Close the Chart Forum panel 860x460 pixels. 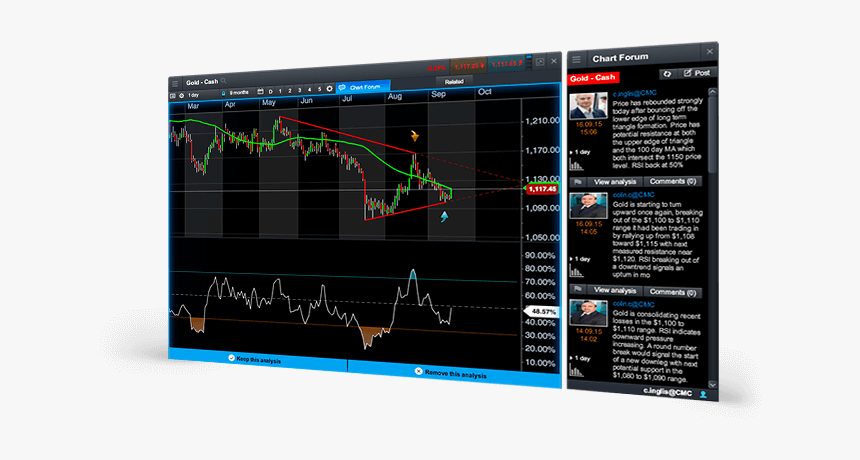pos(710,52)
